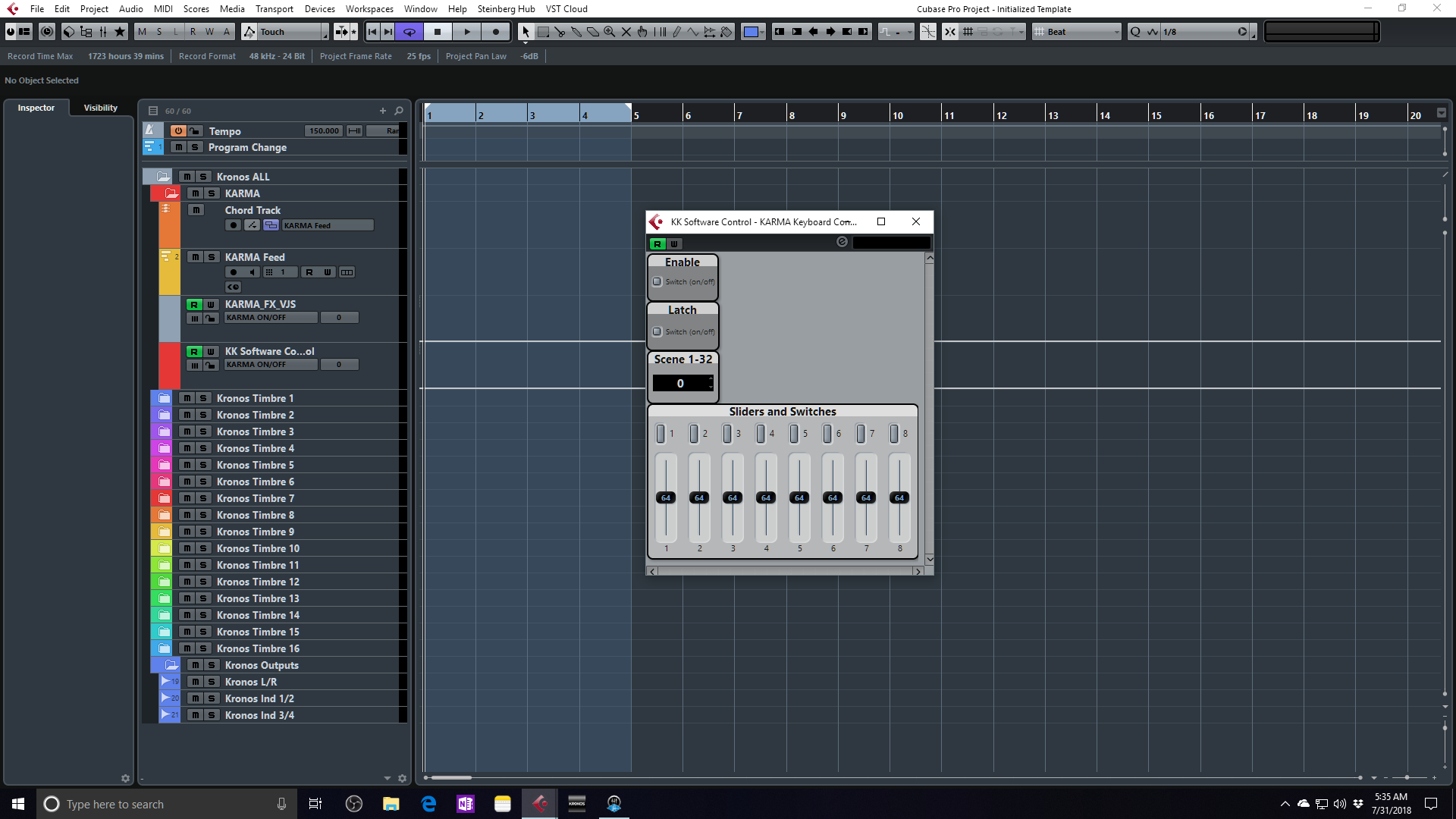Toggle the Cycle loop button
The height and width of the screenshot is (819, 1456).
409,32
